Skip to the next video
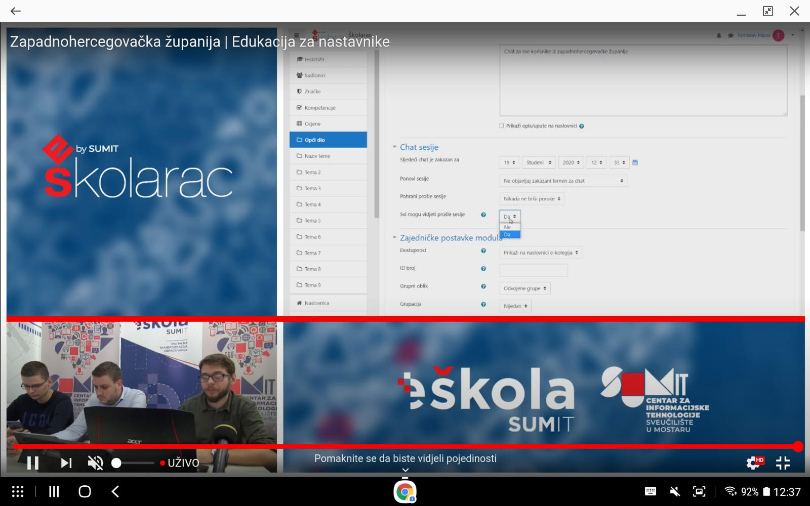This screenshot has width=810, height=506. tap(66, 463)
